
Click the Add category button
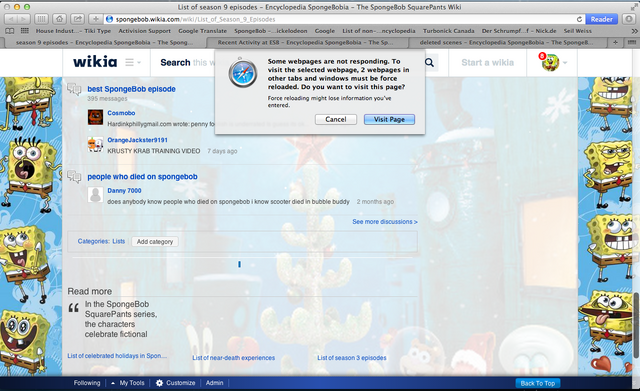coord(155,242)
